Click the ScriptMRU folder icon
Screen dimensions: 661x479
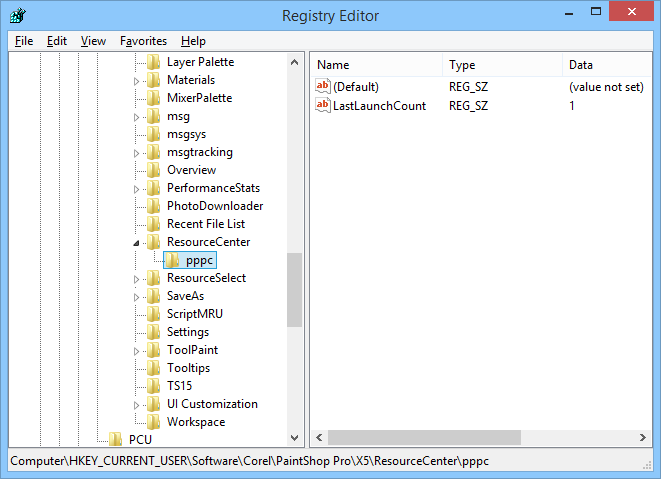(x=153, y=314)
